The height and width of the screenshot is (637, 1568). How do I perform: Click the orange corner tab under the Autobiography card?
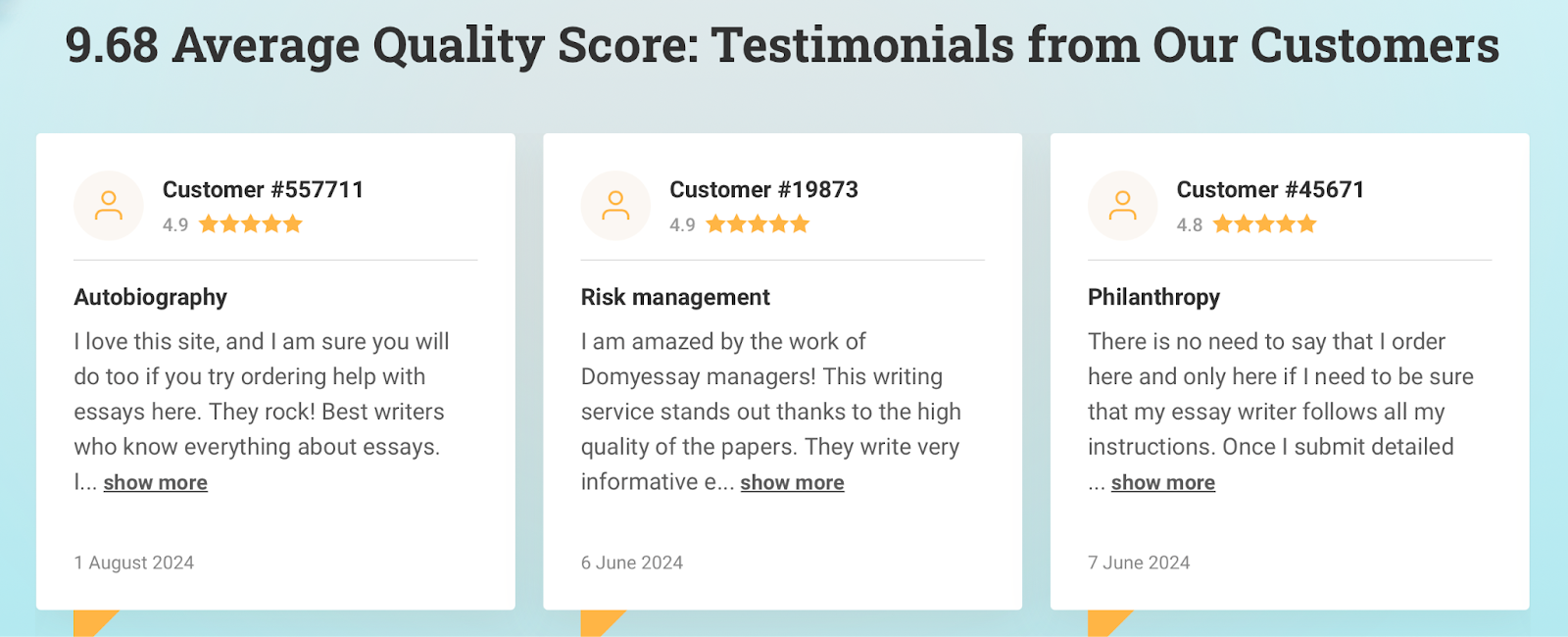tap(95, 623)
